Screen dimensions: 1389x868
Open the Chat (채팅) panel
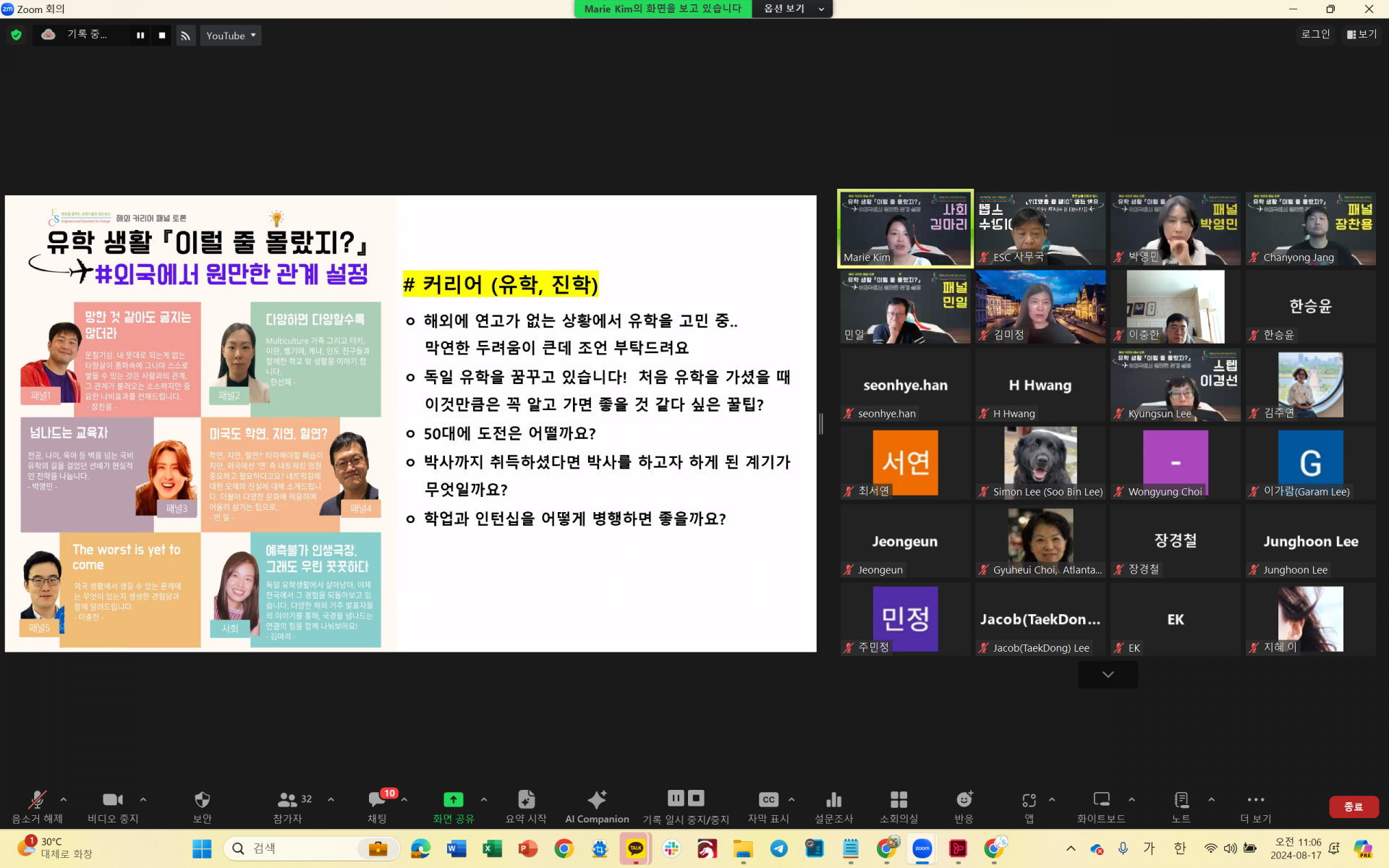[377, 799]
